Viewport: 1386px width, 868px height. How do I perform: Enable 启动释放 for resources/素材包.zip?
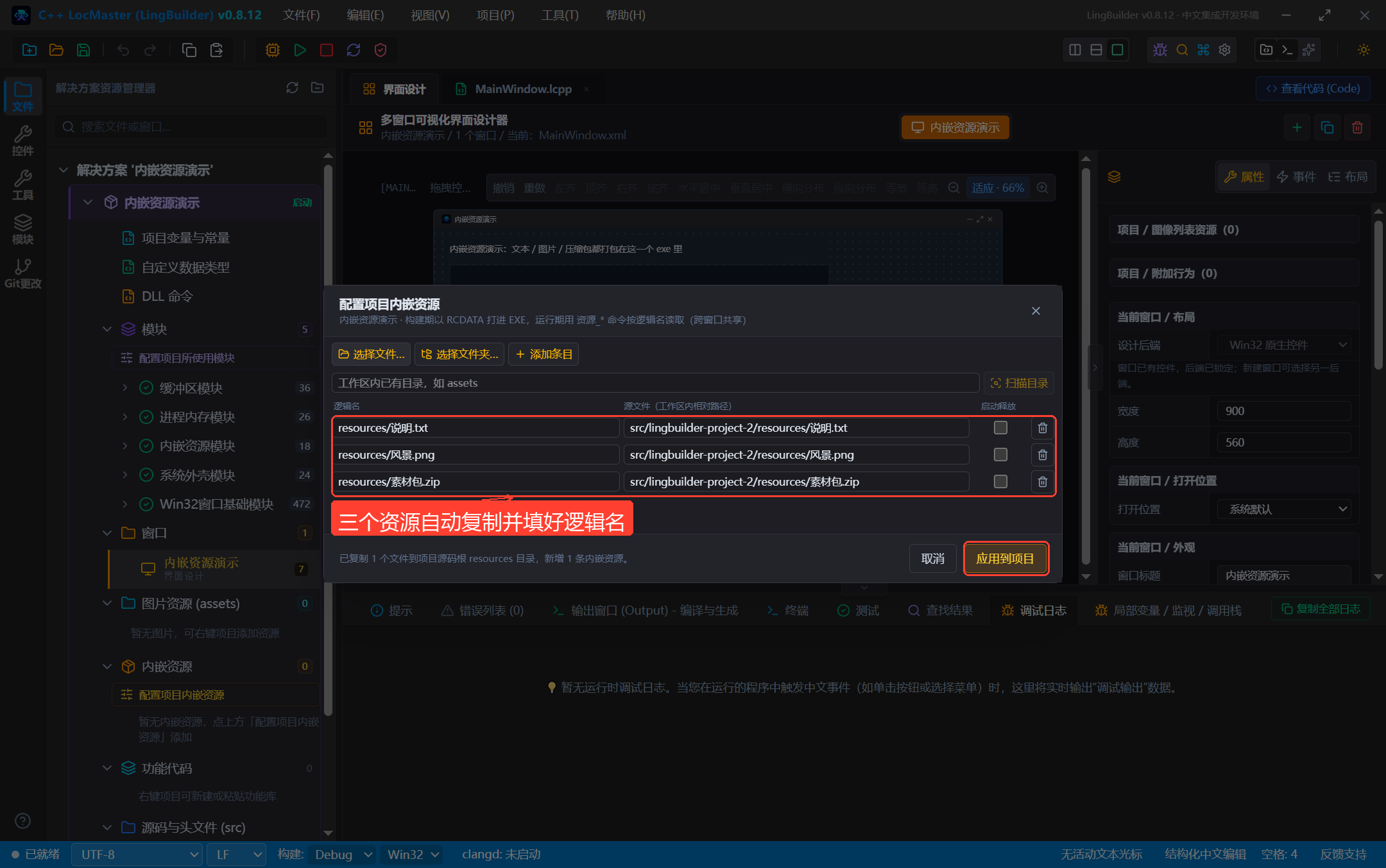click(1000, 482)
